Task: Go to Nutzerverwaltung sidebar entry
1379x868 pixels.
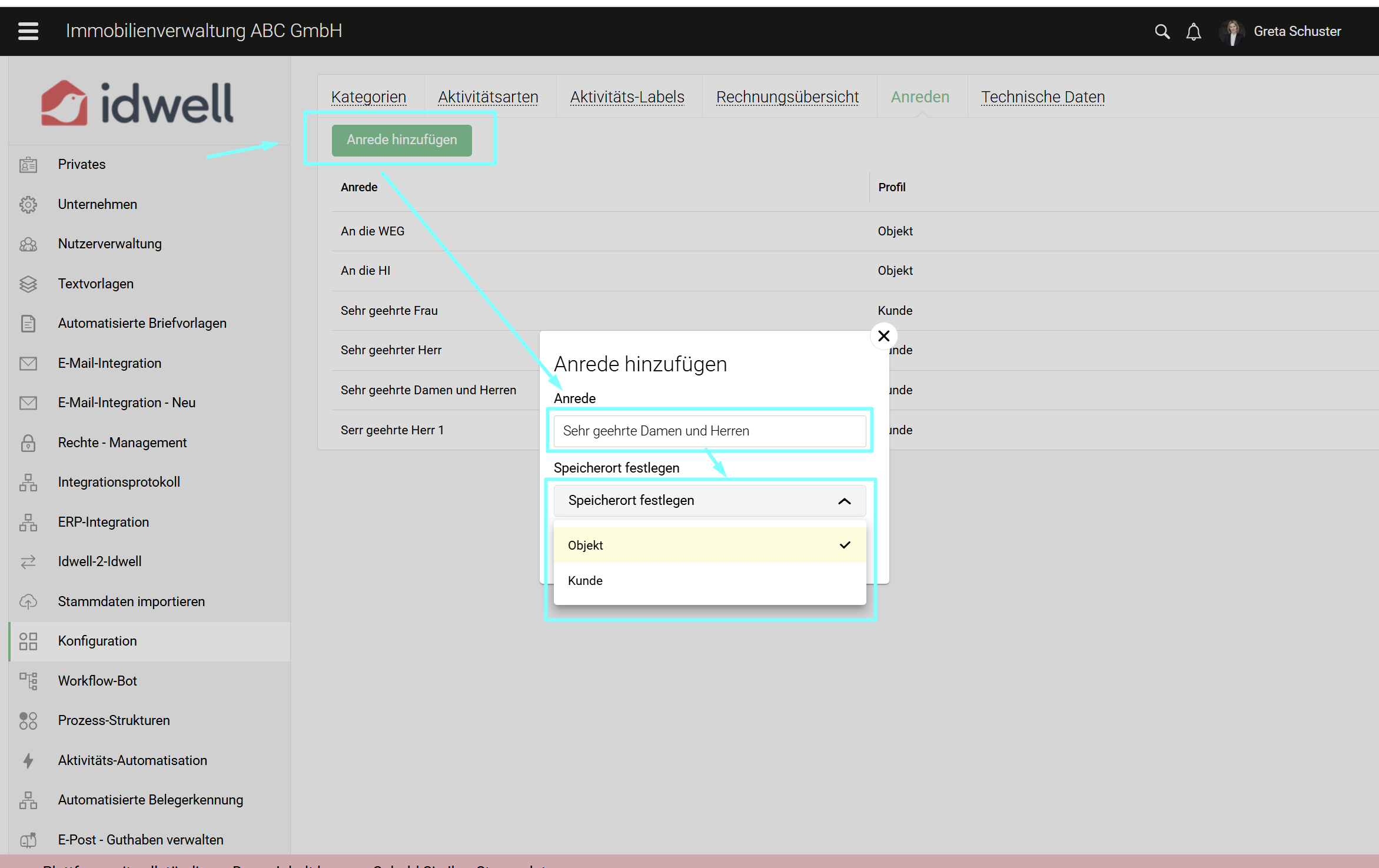Action: (109, 244)
